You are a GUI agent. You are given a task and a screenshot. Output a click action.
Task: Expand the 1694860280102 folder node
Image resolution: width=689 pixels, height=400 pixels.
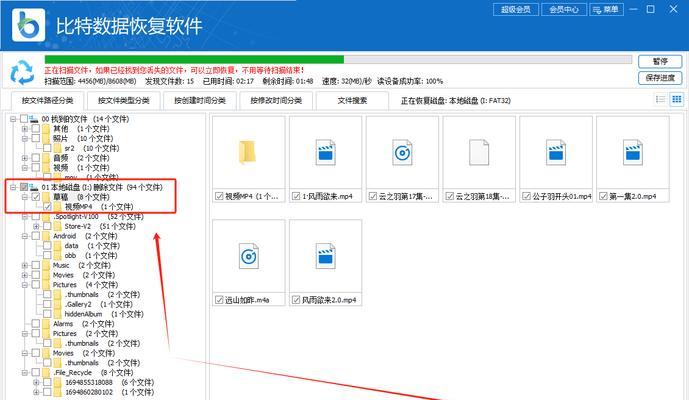click(36, 392)
